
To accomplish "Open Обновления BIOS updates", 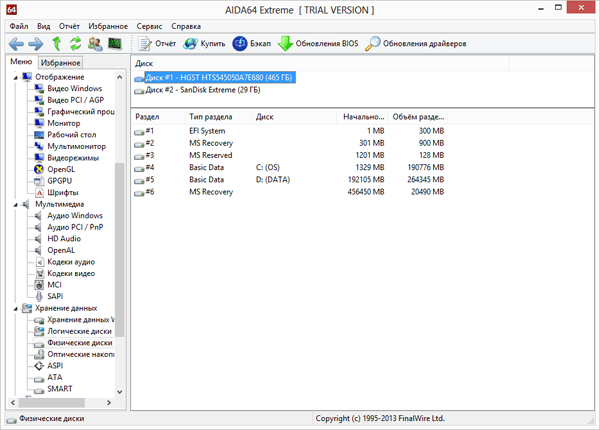I will click(318, 44).
